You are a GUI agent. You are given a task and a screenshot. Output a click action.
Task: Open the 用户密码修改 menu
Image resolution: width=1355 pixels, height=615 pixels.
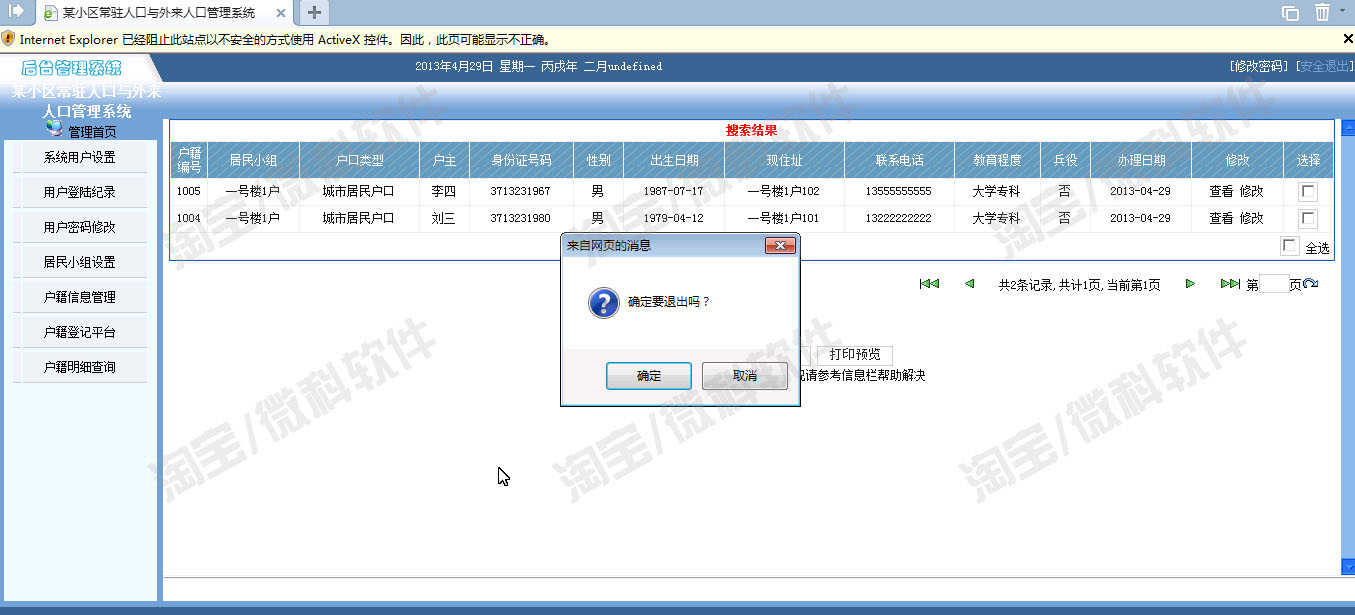[79, 227]
